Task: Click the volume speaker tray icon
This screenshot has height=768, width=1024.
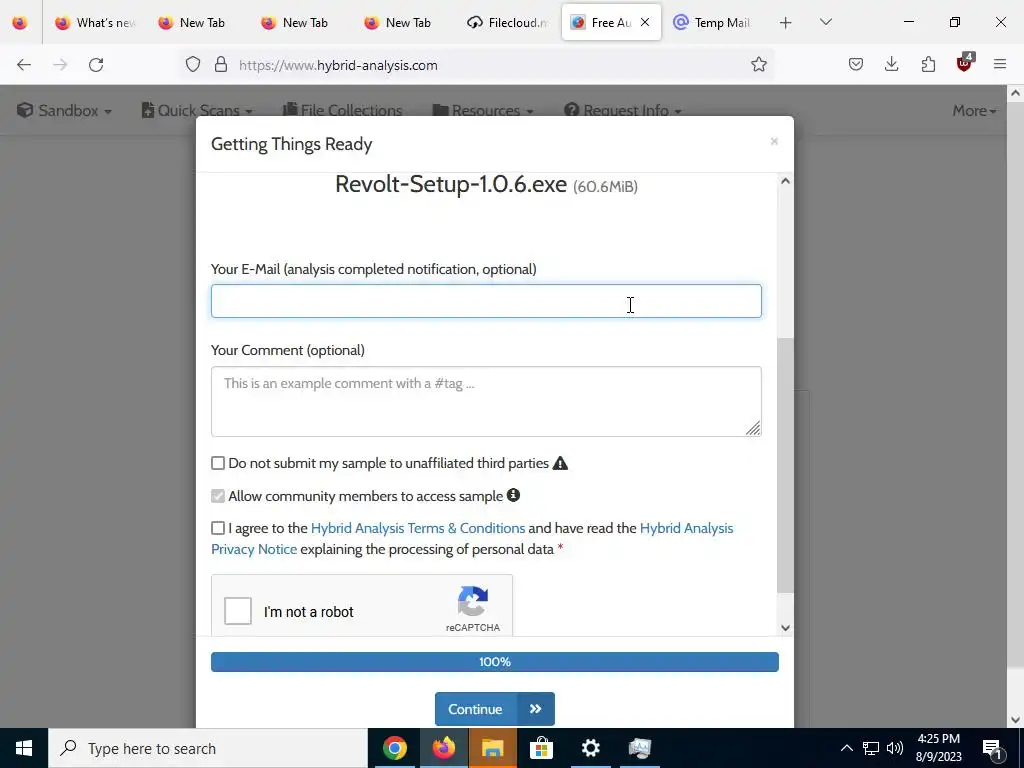Action: pyautogui.click(x=895, y=748)
